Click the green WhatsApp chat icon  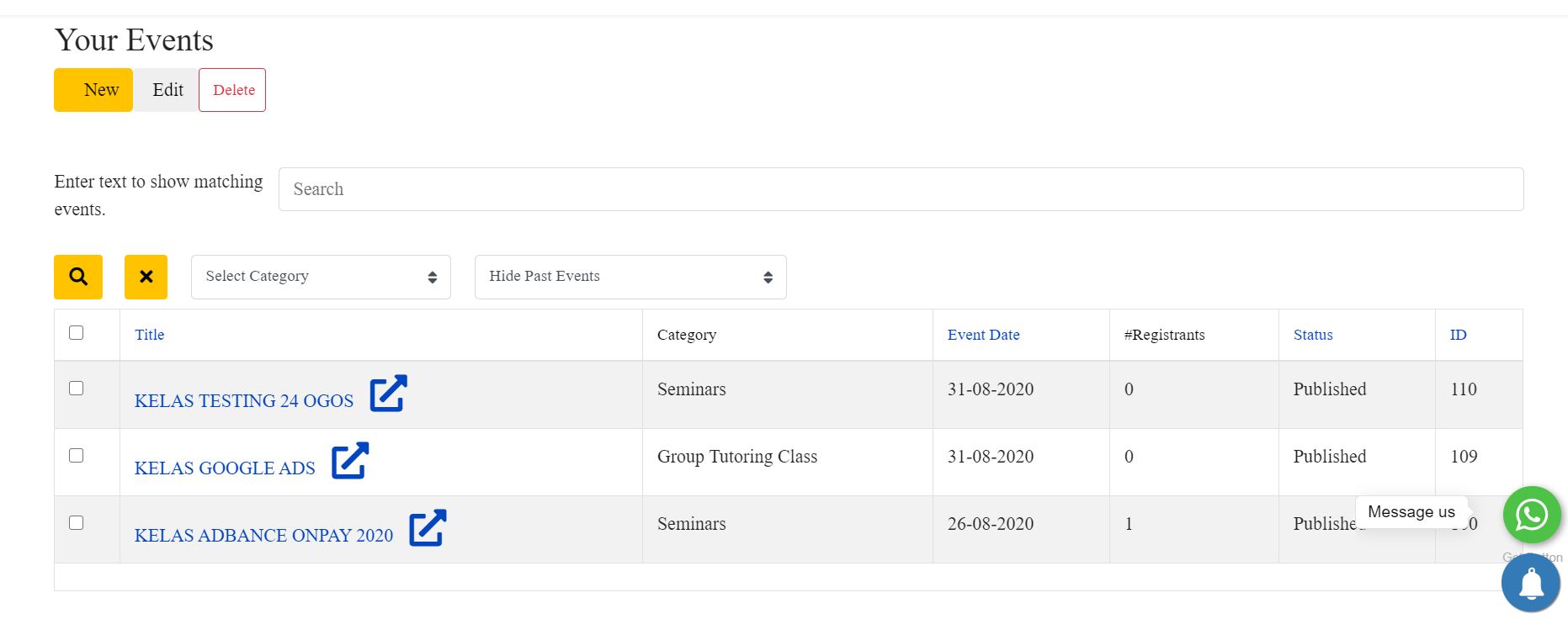(1531, 515)
